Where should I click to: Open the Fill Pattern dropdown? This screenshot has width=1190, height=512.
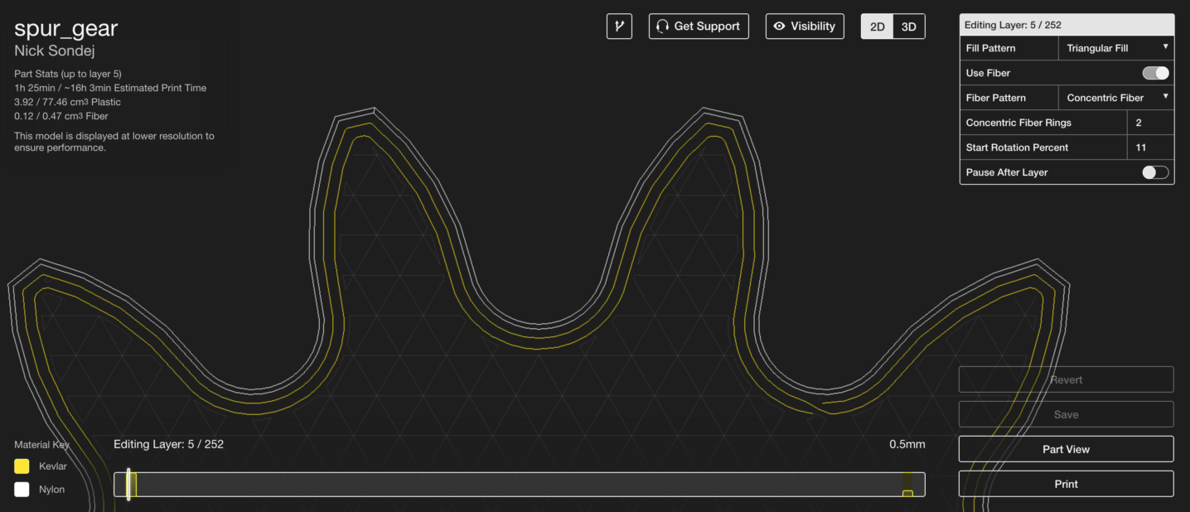[x=1115, y=48]
